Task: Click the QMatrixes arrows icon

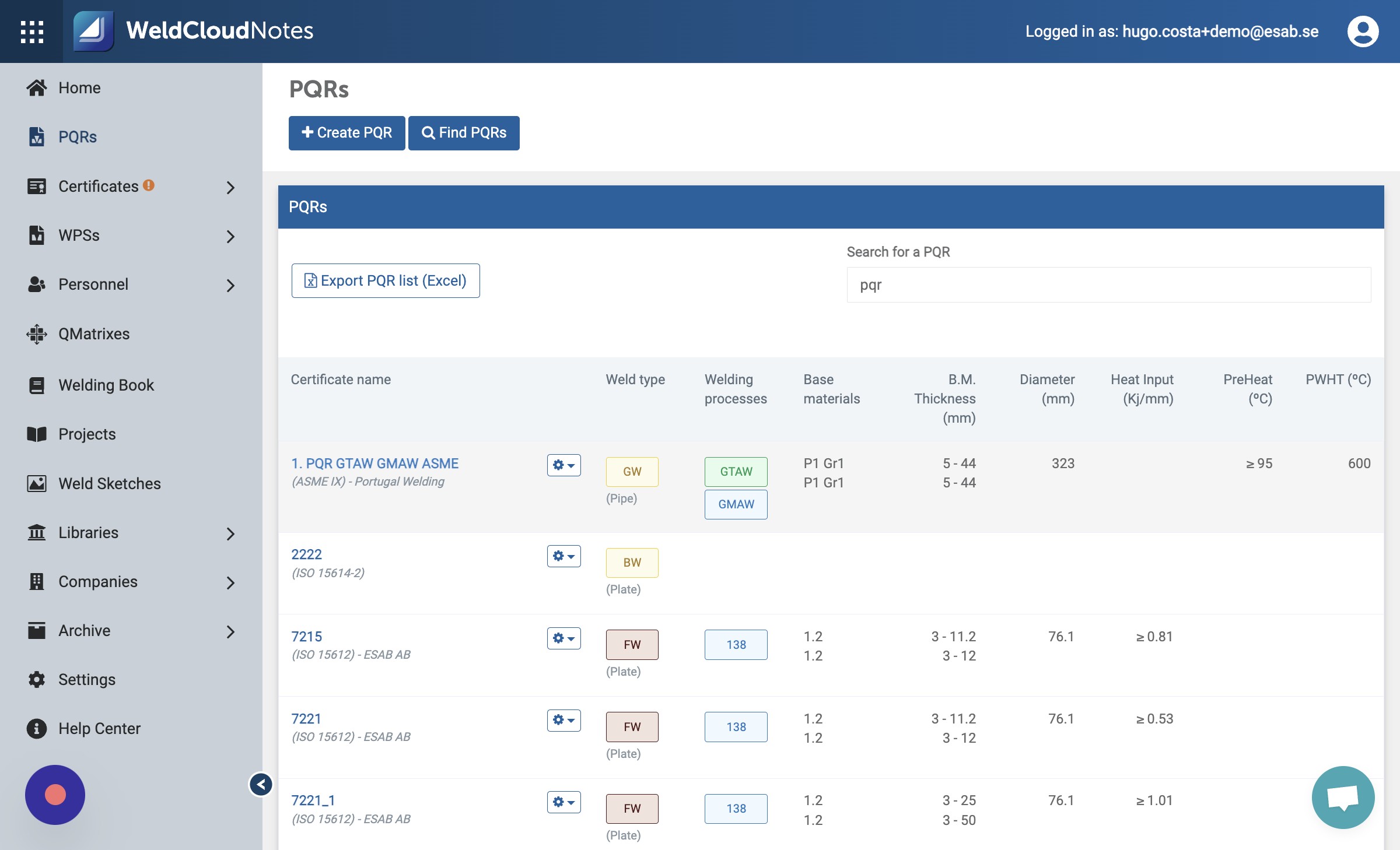Action: click(x=37, y=333)
